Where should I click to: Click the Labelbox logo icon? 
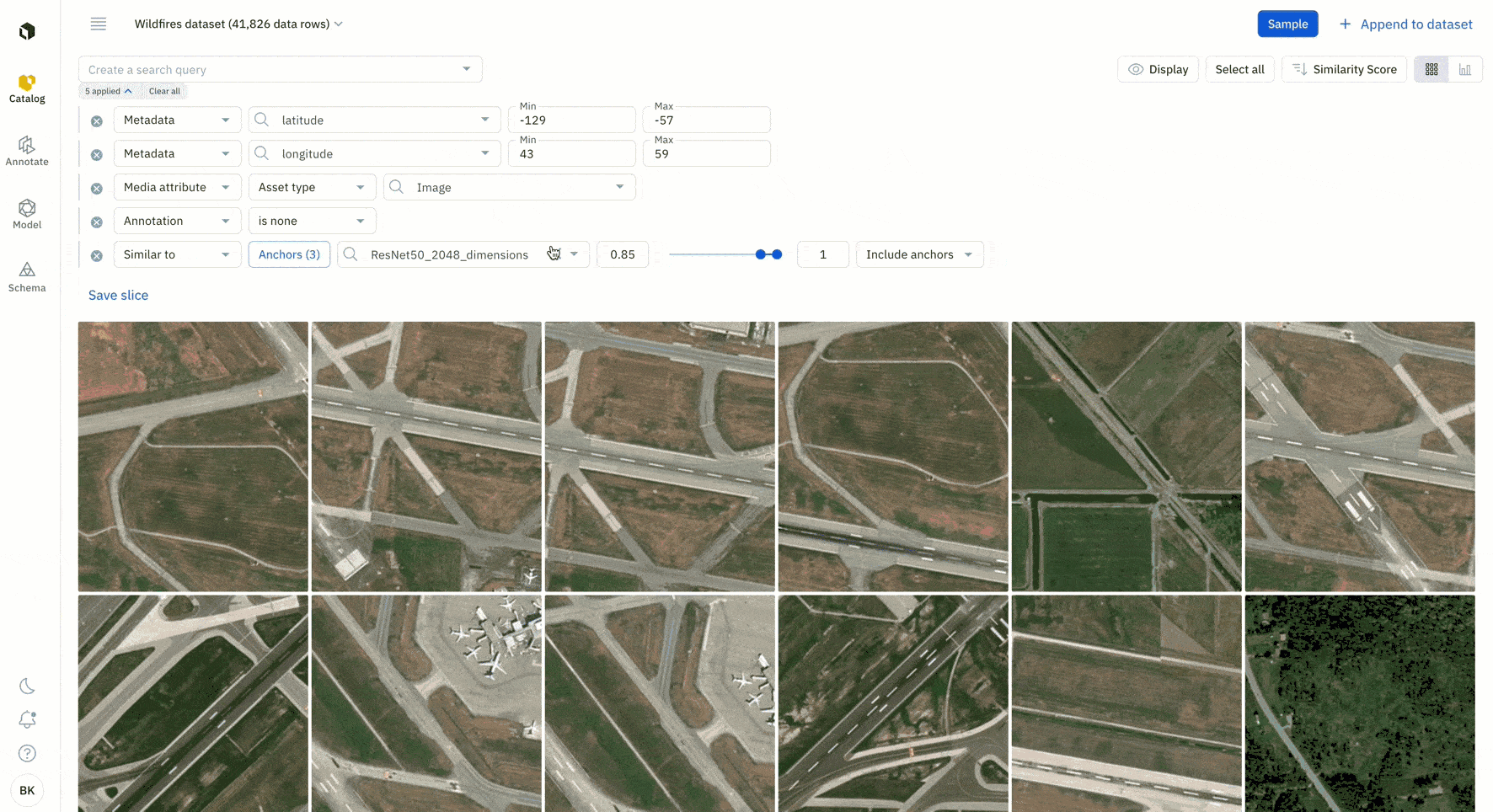point(27,31)
